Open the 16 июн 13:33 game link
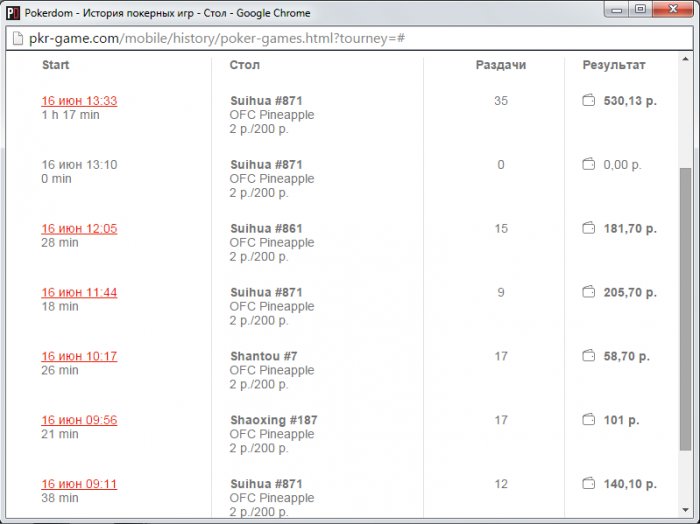Image resolution: width=700 pixels, height=524 pixels. click(79, 101)
